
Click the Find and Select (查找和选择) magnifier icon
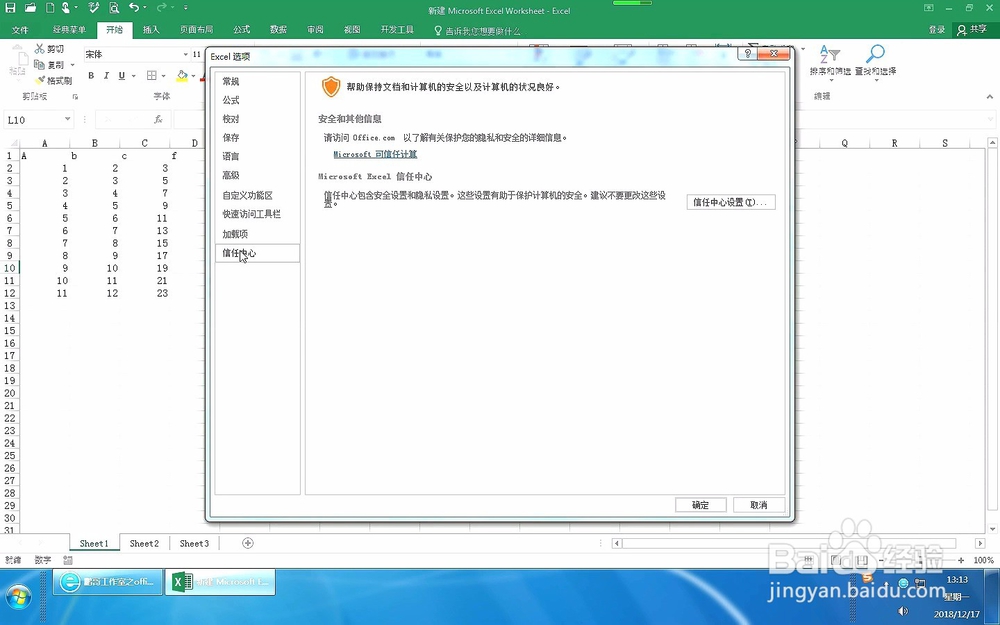click(x=875, y=54)
